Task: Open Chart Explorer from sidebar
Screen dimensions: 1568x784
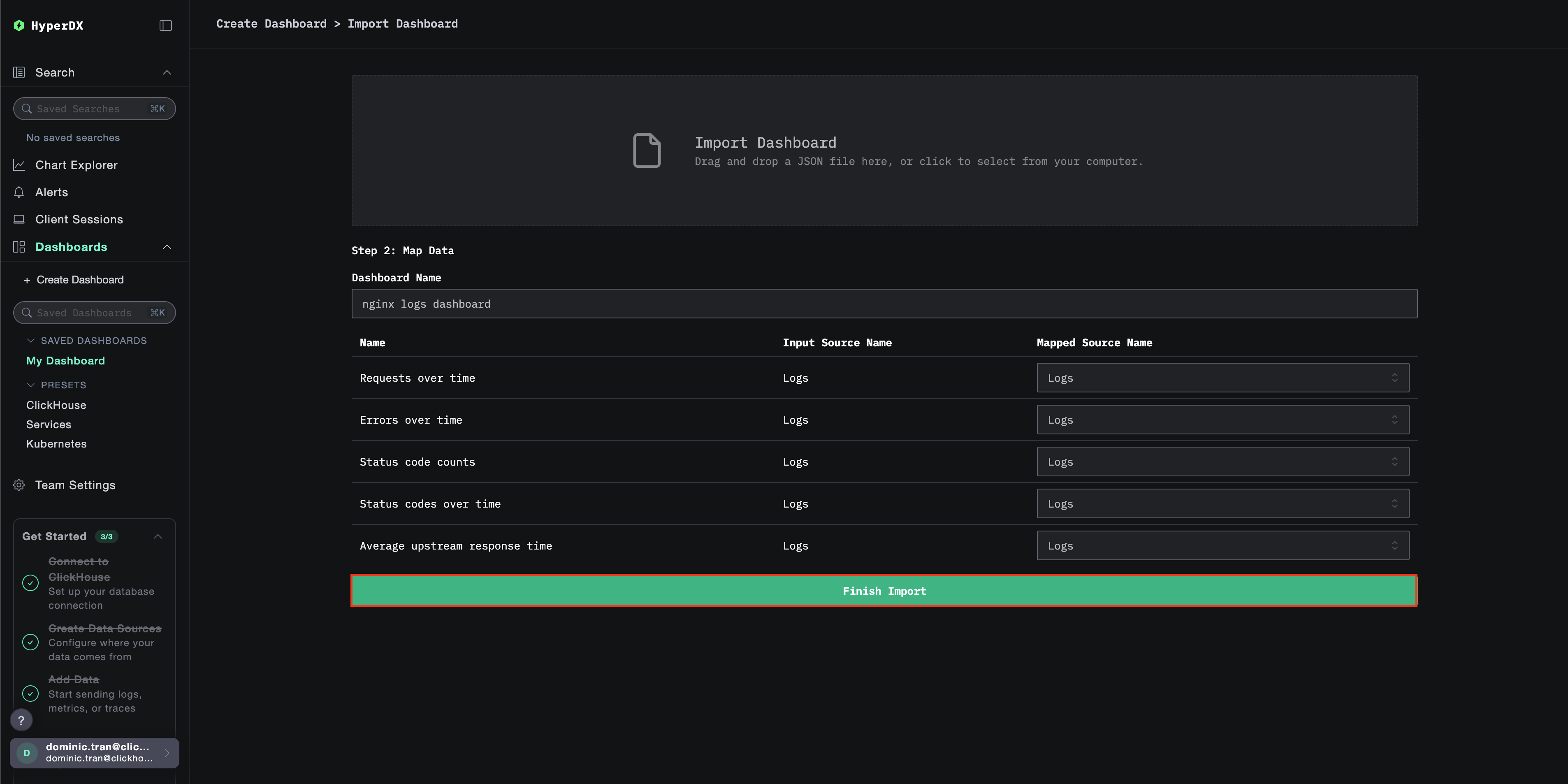Action: pos(76,165)
